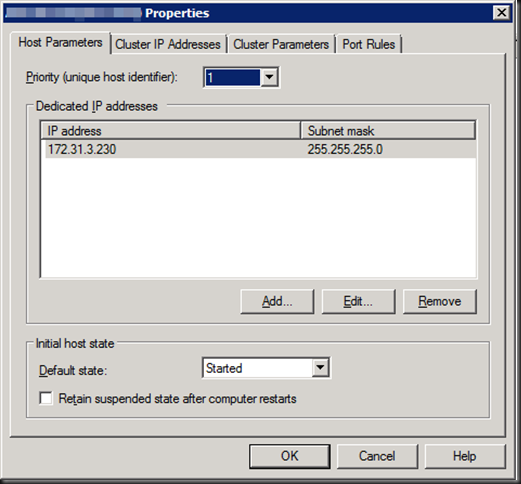Switch to the Cluster IP Addresses tab
This screenshot has height=484, width=521.
click(x=168, y=44)
